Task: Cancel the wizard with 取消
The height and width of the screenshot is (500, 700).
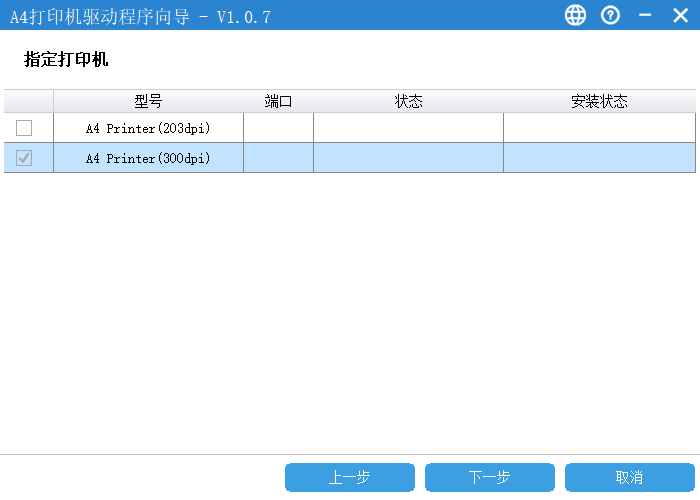Action: click(630, 477)
